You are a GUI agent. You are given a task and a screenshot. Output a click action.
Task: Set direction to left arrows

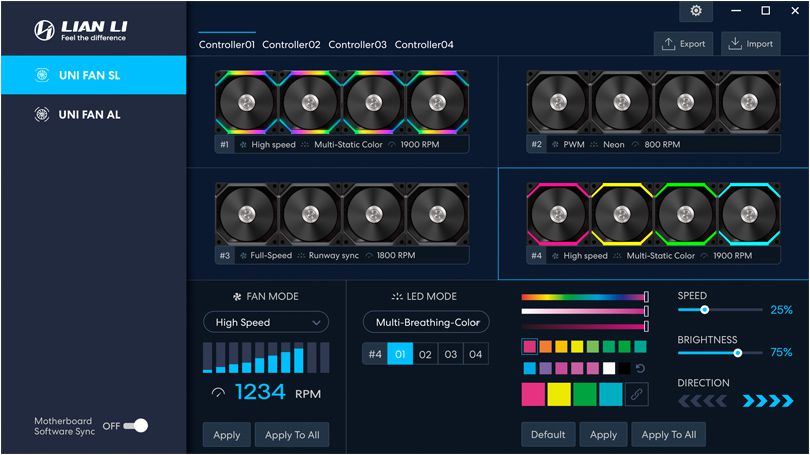click(703, 401)
